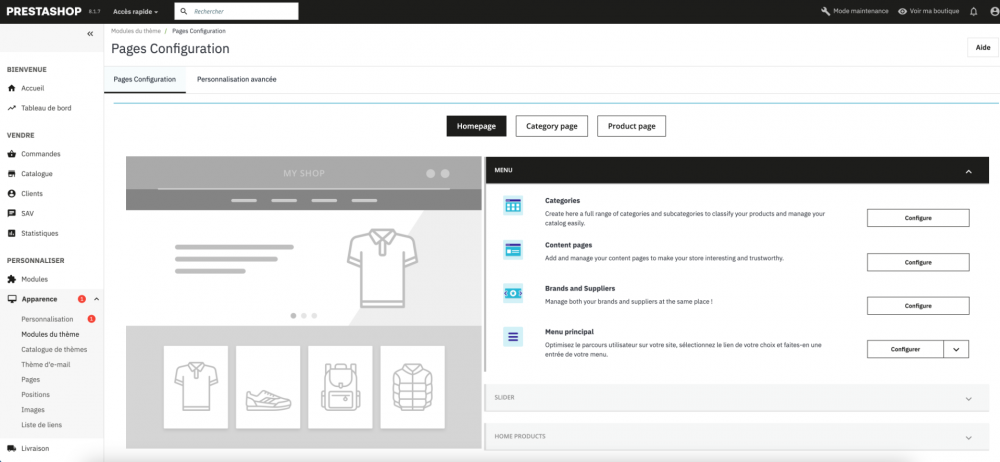Collapse the sidebar using double-chevron icon

(90, 34)
